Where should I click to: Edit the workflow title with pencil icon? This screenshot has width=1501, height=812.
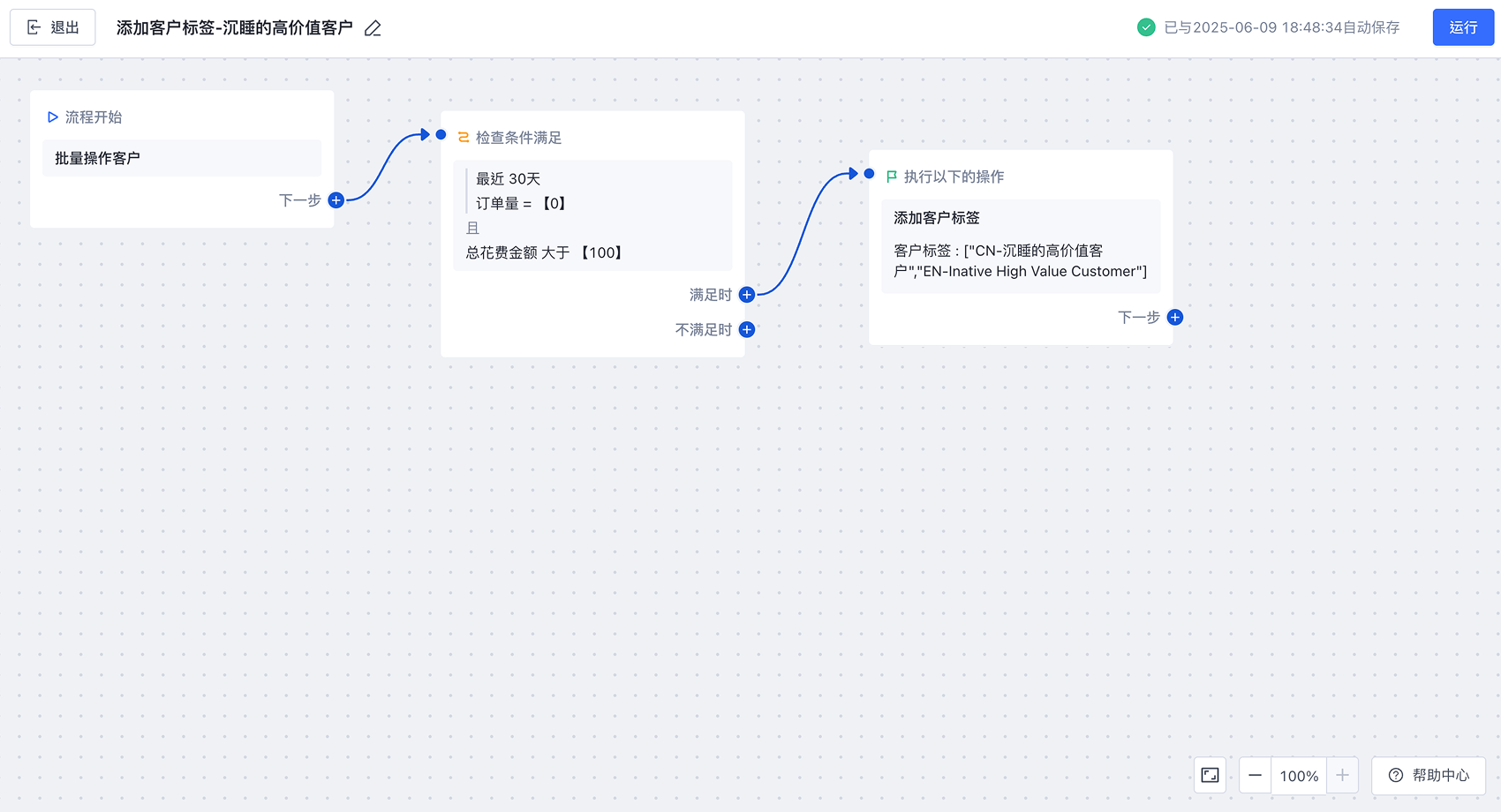point(373,28)
